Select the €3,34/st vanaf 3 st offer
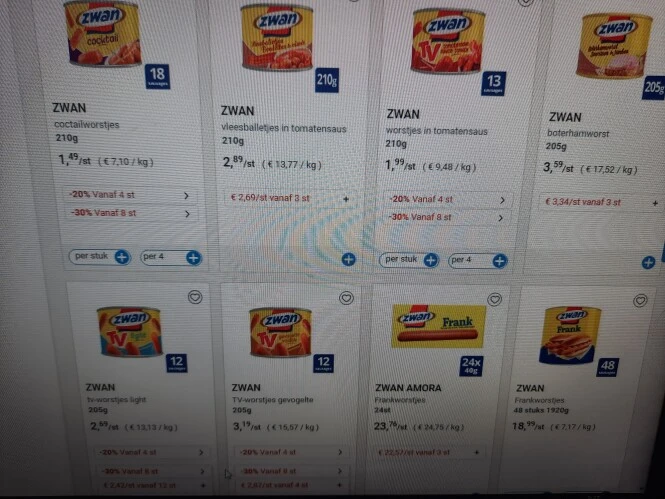This screenshot has height=499, width=665. (x=600, y=203)
